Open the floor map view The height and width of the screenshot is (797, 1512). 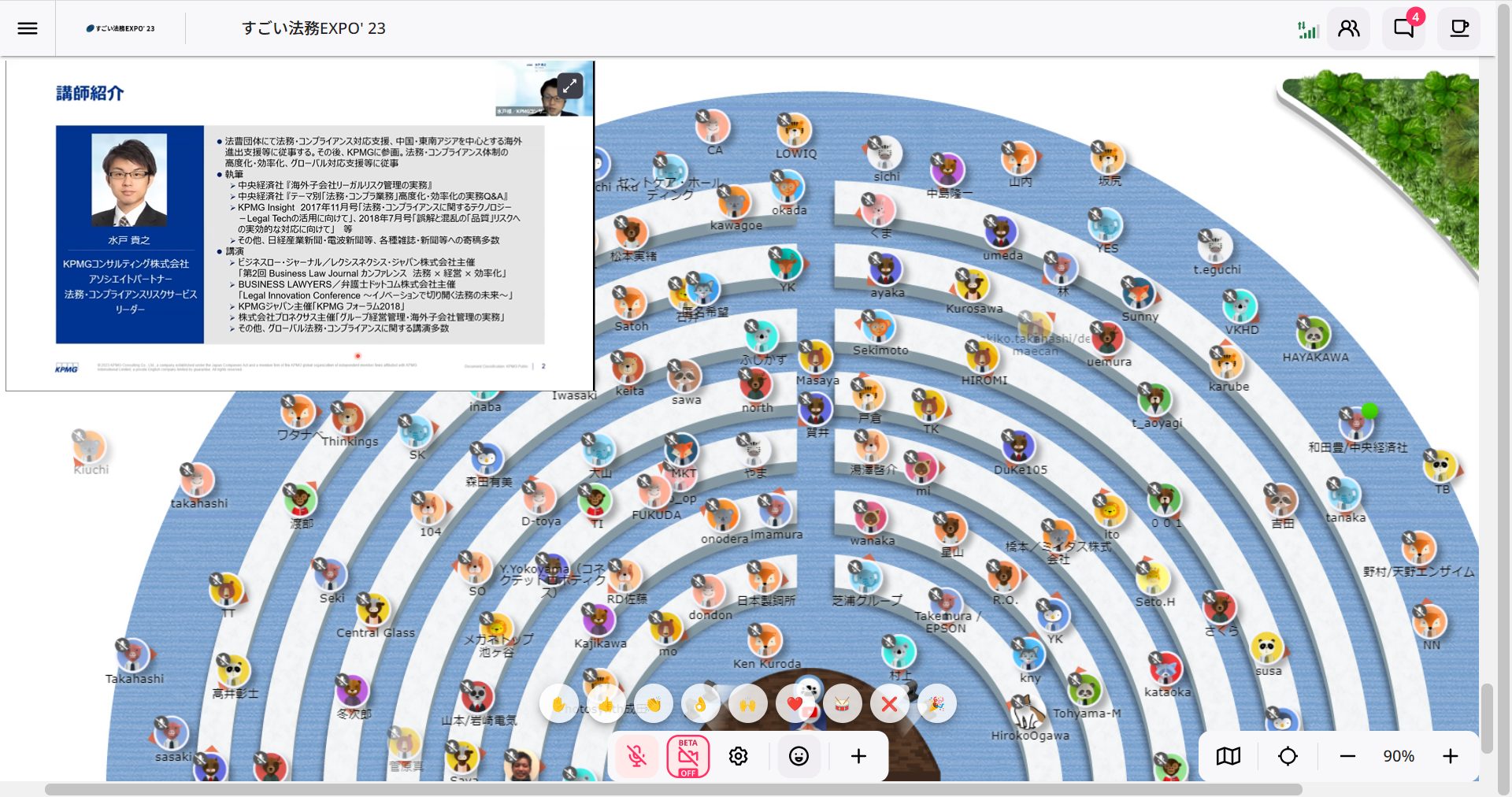pos(1228,756)
